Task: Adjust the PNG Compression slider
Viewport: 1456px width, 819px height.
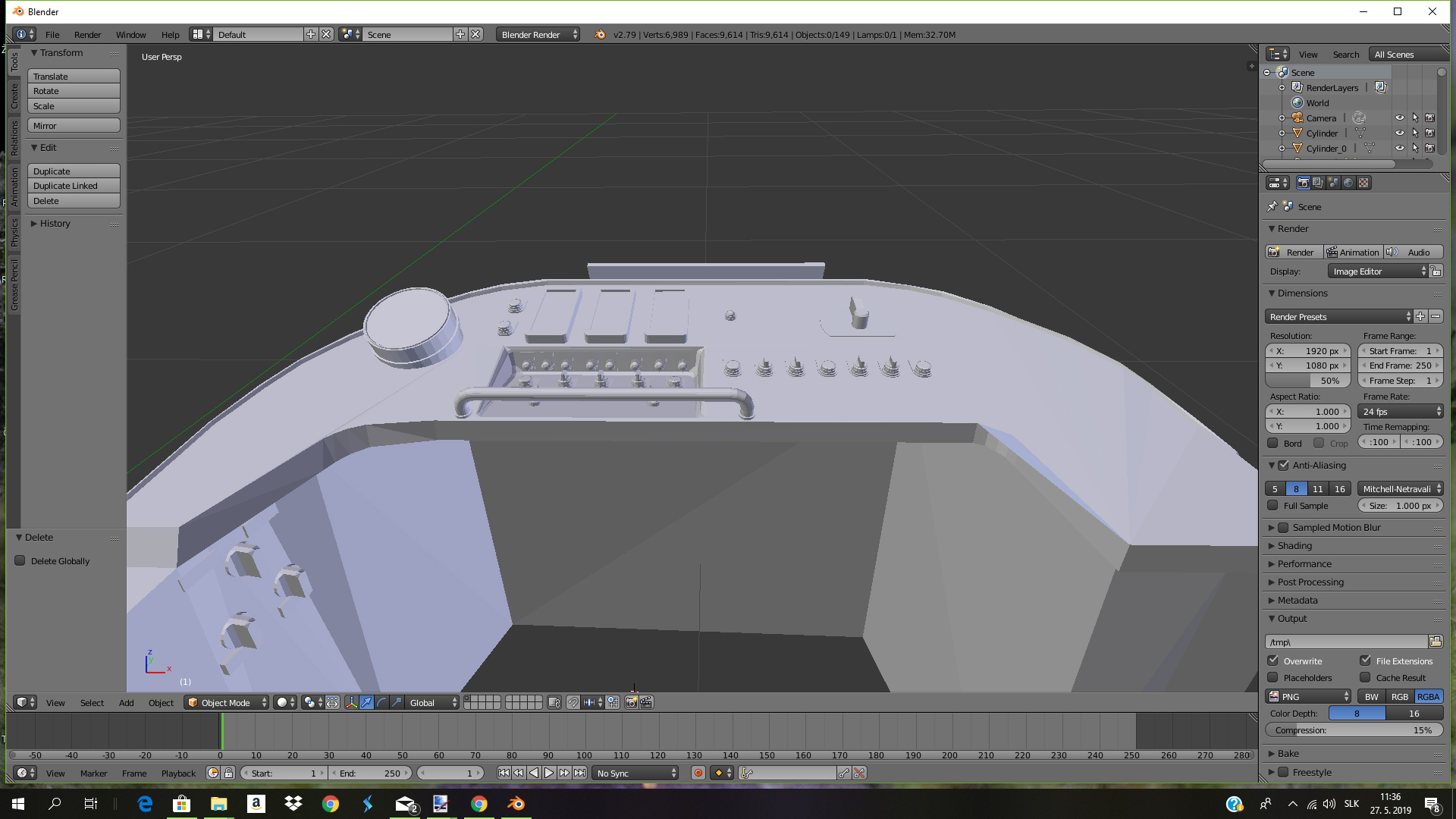Action: pos(1354,730)
